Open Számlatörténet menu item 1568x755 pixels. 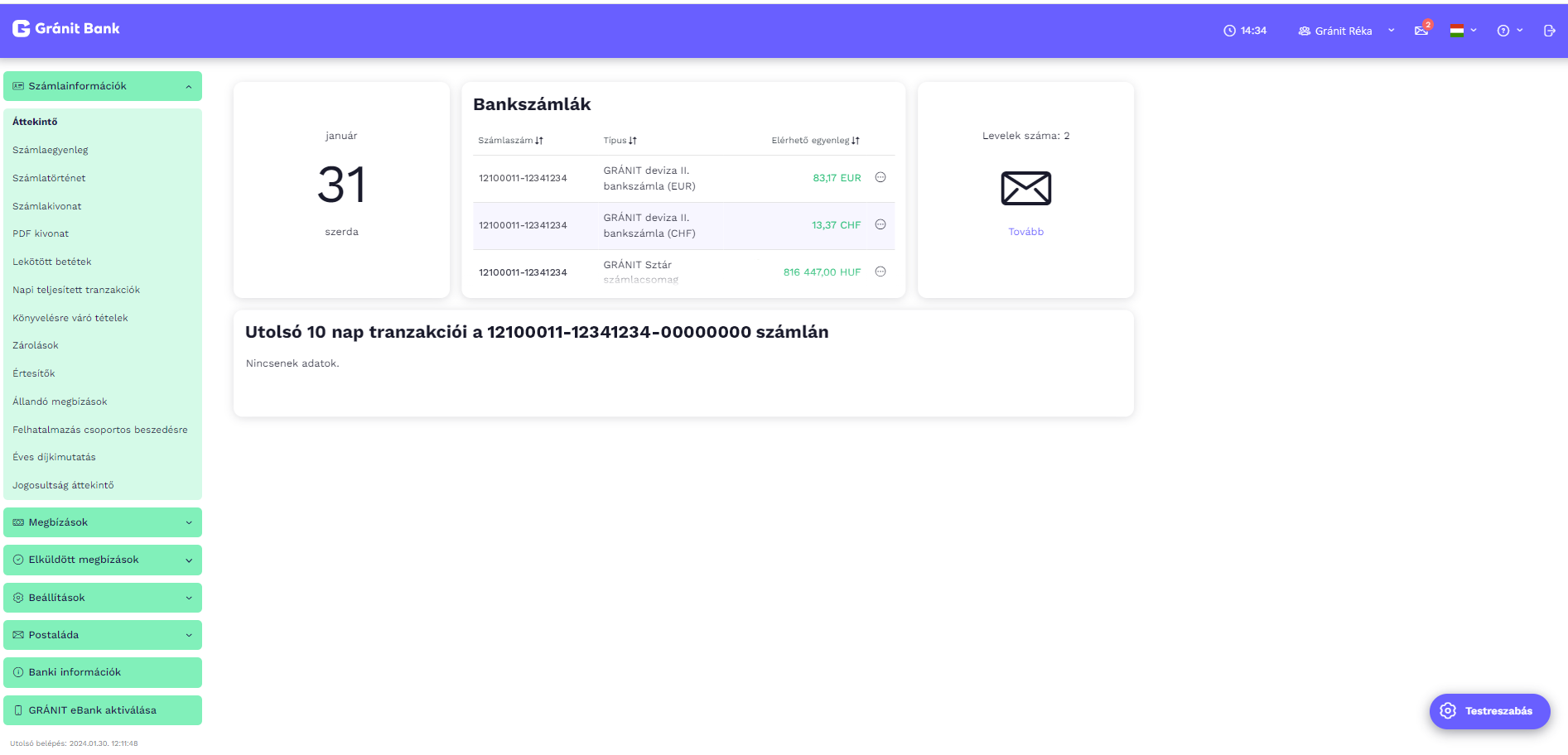49,178
